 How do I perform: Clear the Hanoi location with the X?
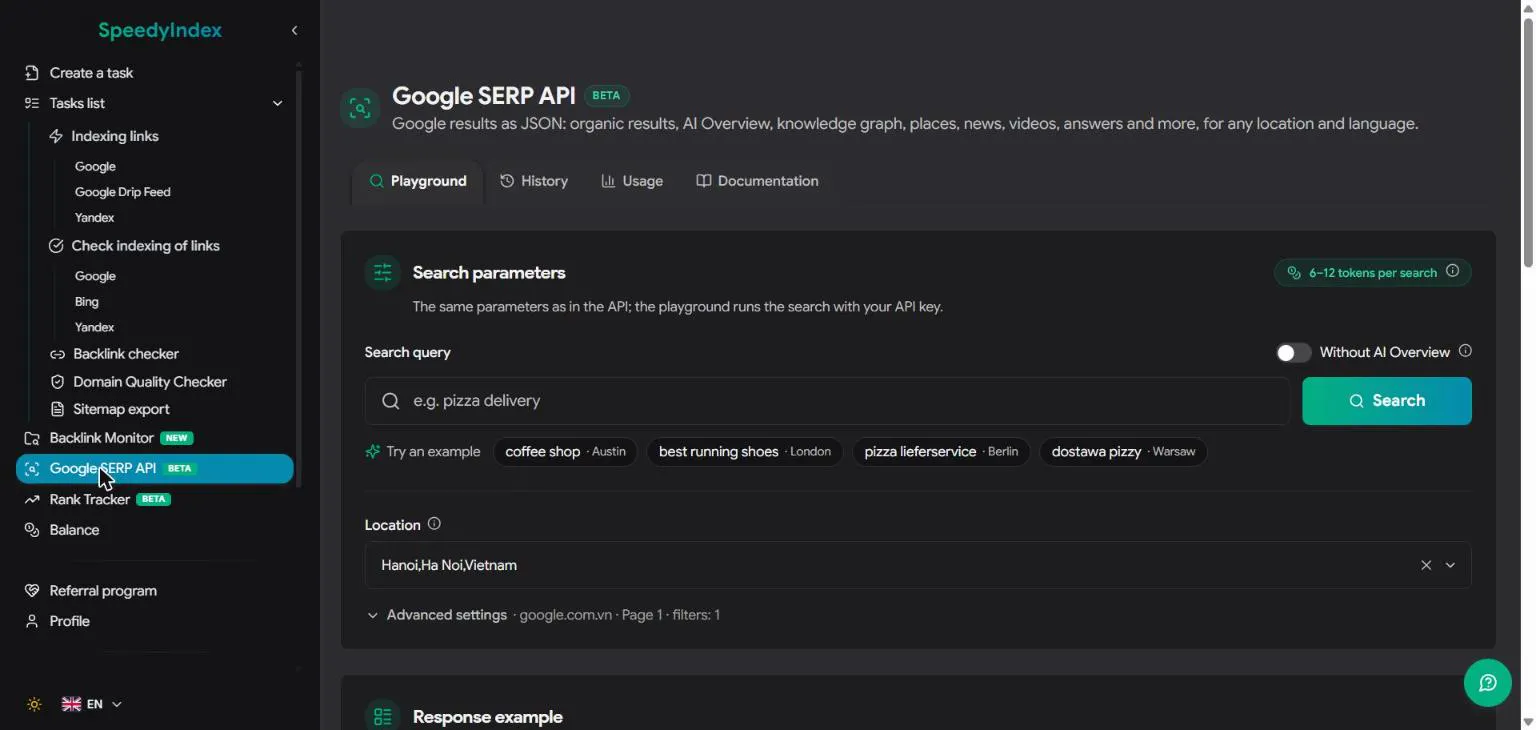1426,565
